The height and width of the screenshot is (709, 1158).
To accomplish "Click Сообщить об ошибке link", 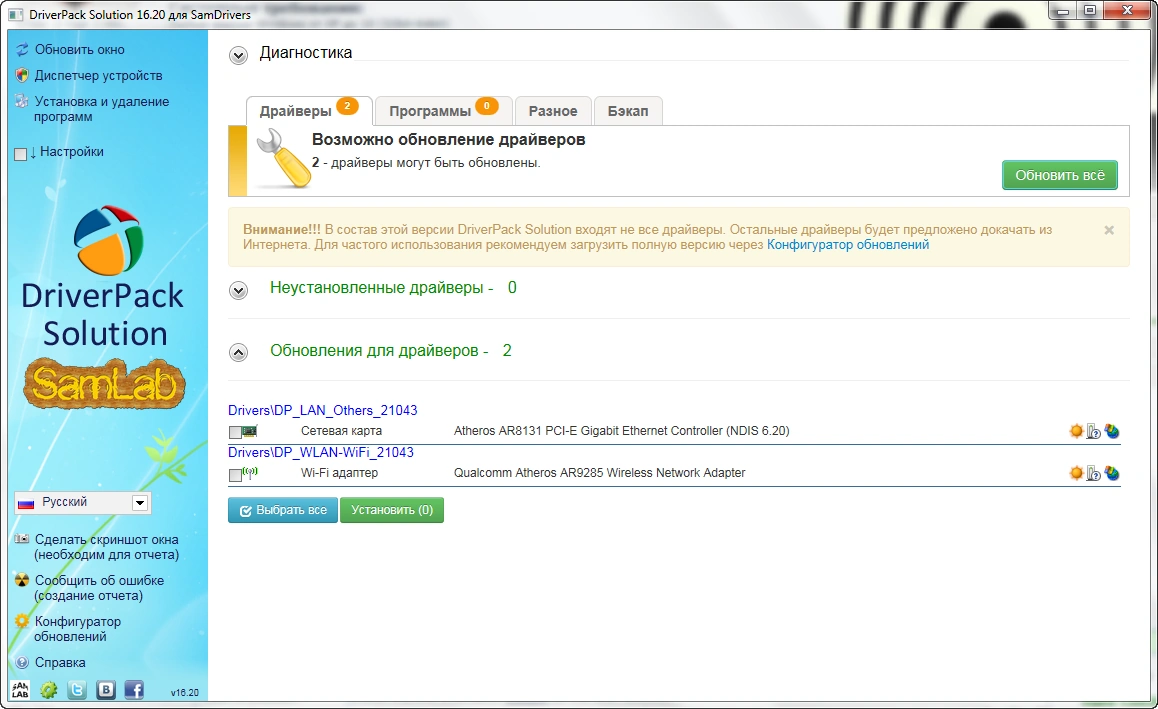I will [99, 588].
